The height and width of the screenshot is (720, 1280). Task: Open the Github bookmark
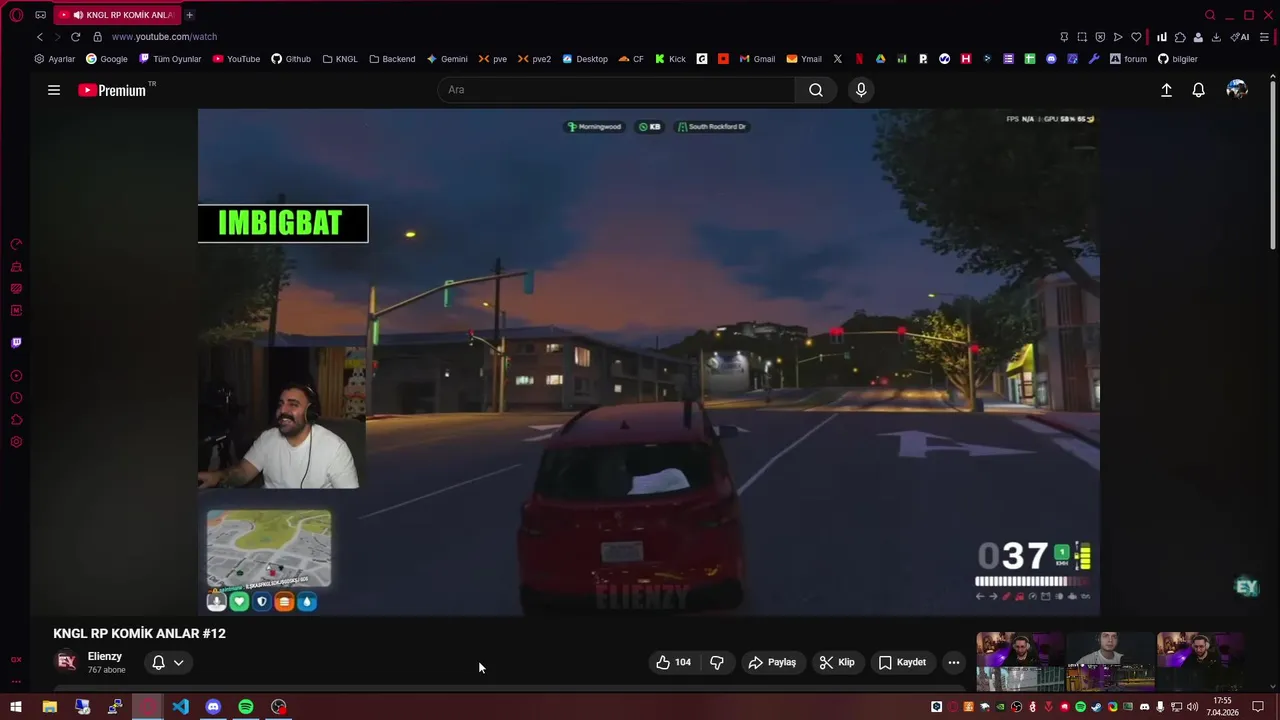click(x=291, y=59)
